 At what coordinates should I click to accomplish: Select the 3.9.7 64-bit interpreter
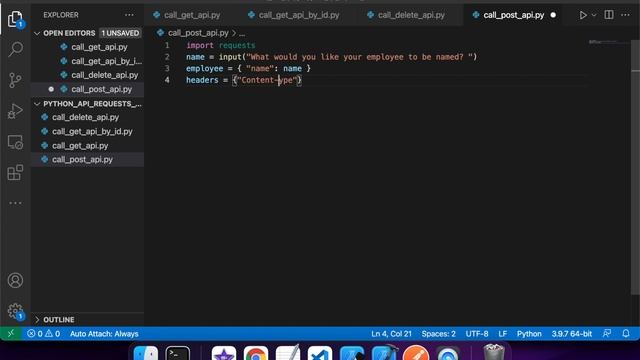click(571, 333)
